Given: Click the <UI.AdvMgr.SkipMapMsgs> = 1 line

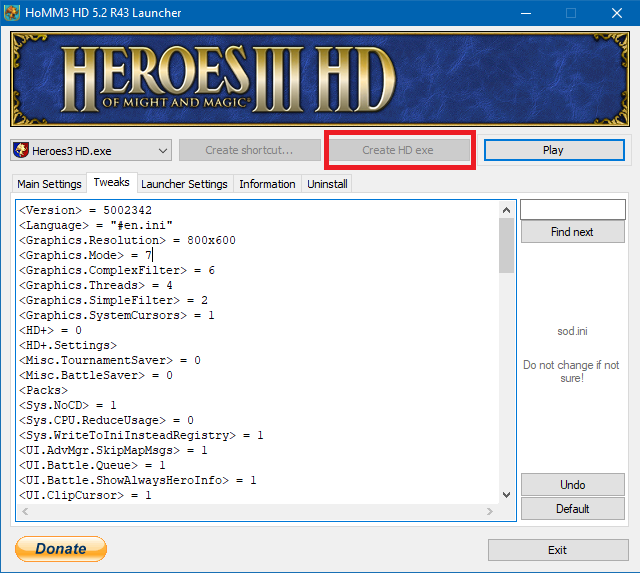Looking at the screenshot, I should point(113,450).
